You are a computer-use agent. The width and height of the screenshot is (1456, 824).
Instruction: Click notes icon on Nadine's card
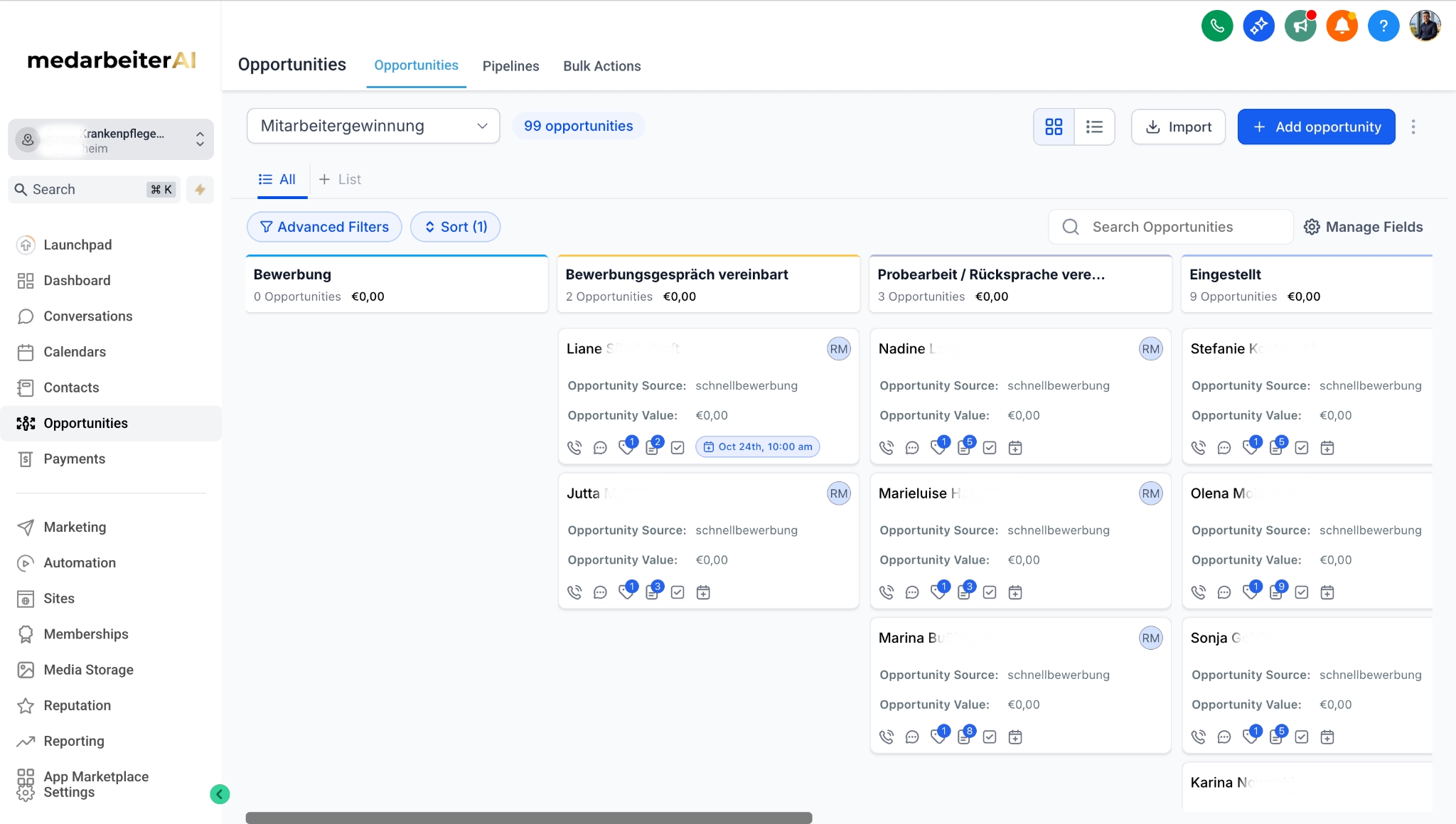coord(964,448)
